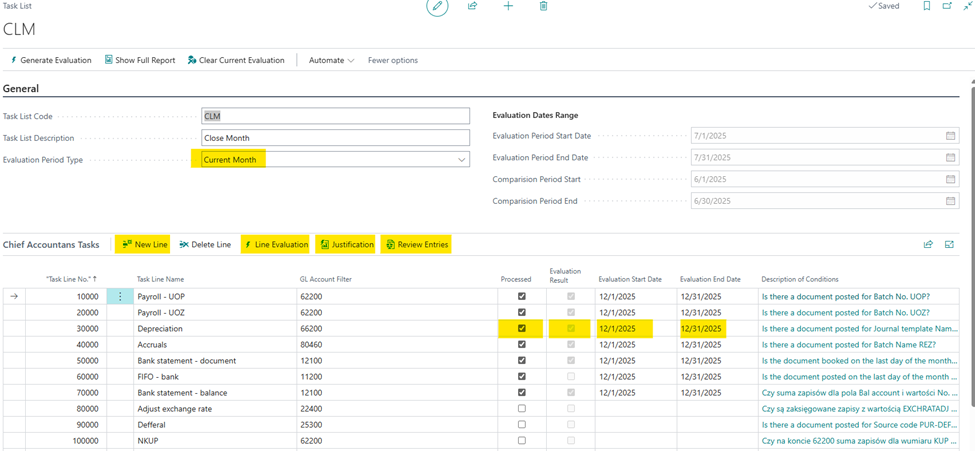Click the share icon in header

click(472, 7)
